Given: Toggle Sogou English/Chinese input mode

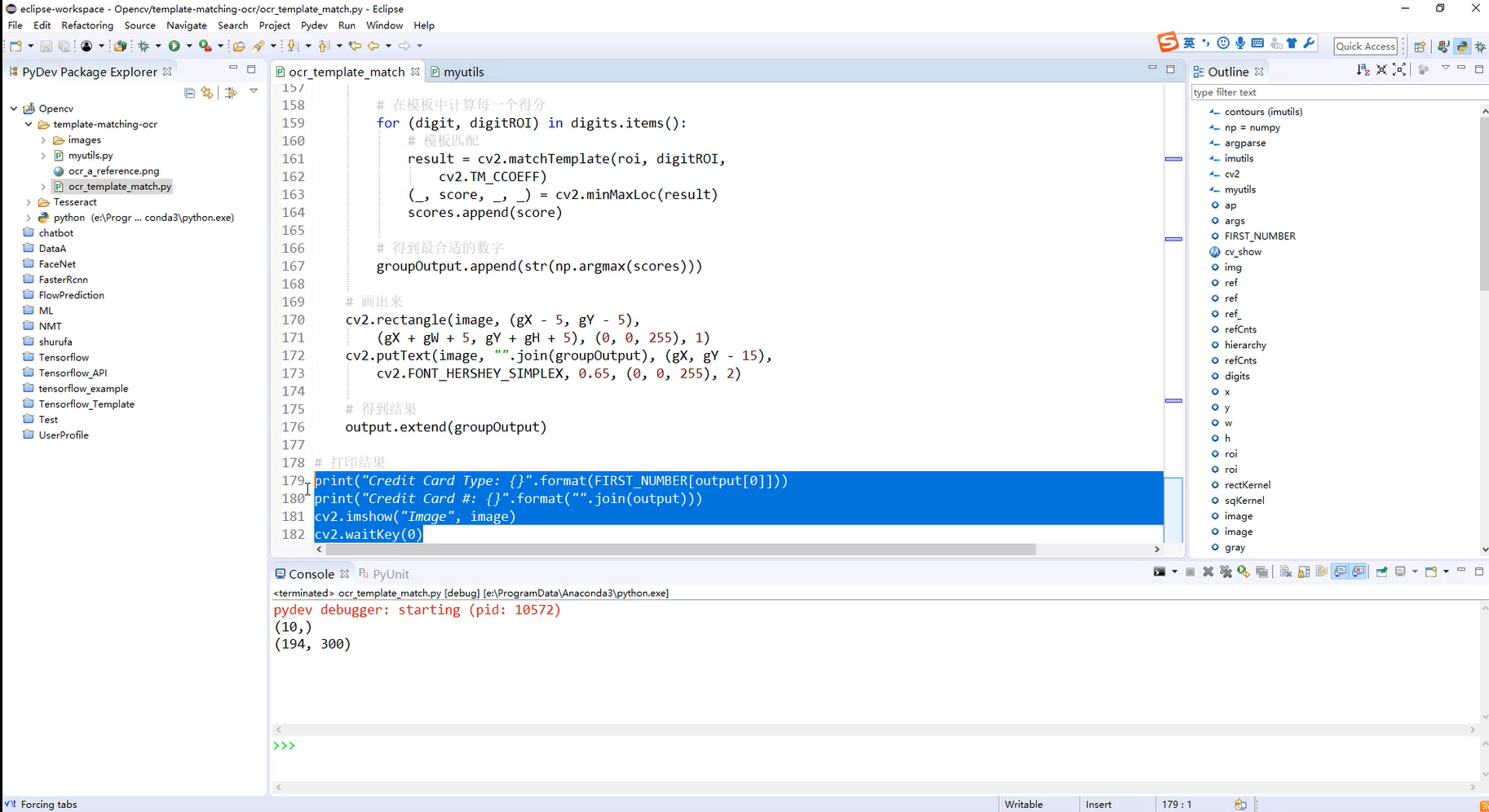Looking at the screenshot, I should click(1189, 43).
